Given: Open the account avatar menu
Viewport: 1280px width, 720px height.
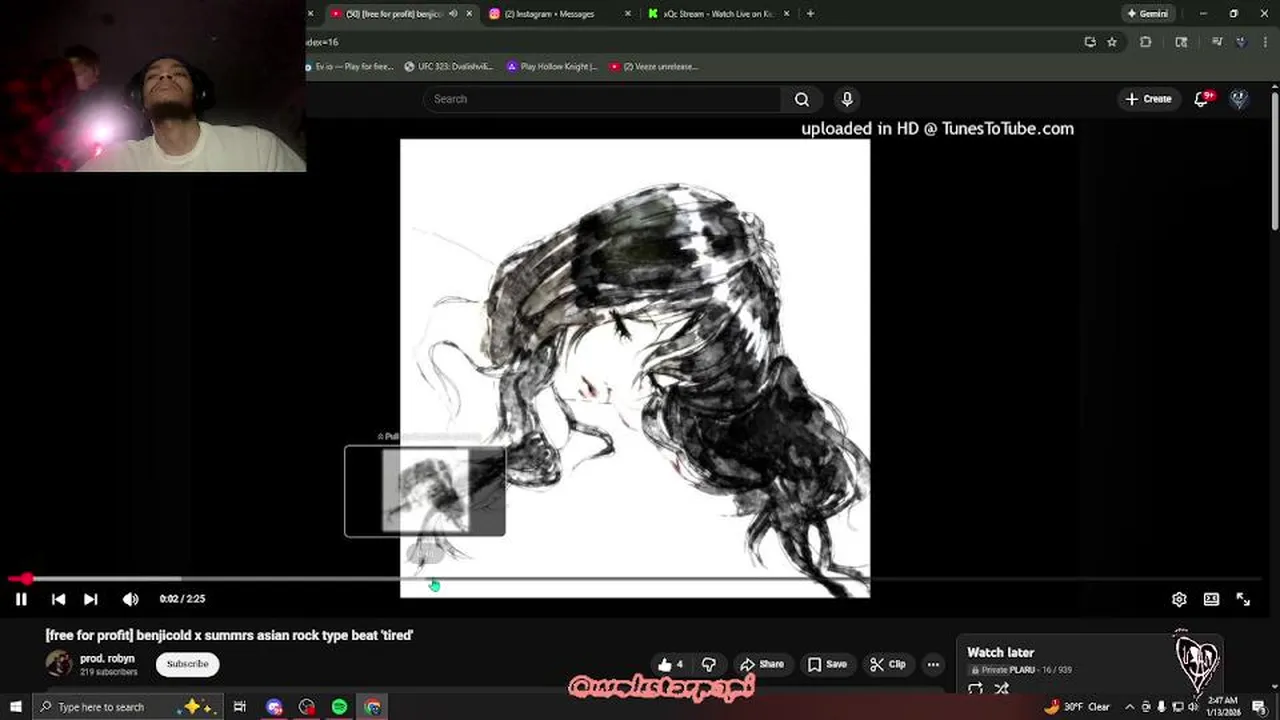Looking at the screenshot, I should click(1239, 99).
